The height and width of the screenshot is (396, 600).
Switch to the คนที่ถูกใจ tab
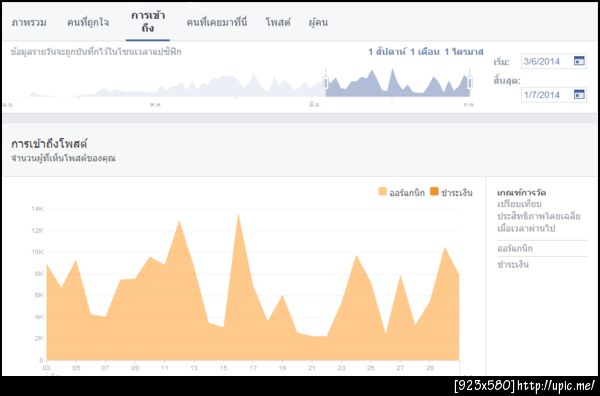pos(88,23)
